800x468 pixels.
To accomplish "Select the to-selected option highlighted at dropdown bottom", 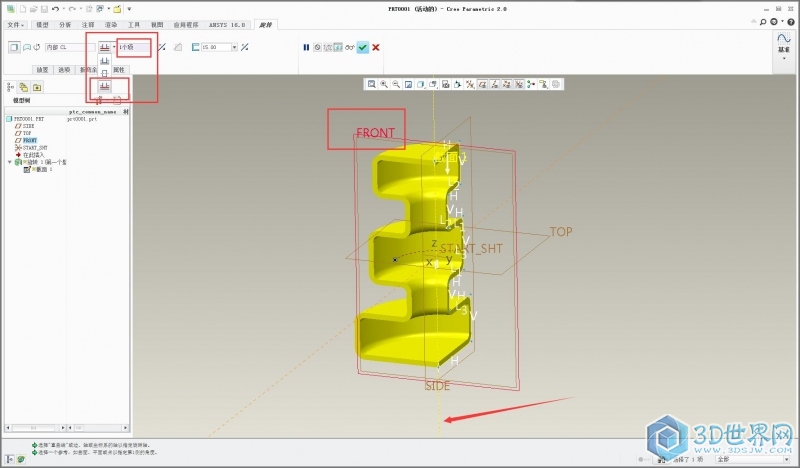I will click(105, 87).
